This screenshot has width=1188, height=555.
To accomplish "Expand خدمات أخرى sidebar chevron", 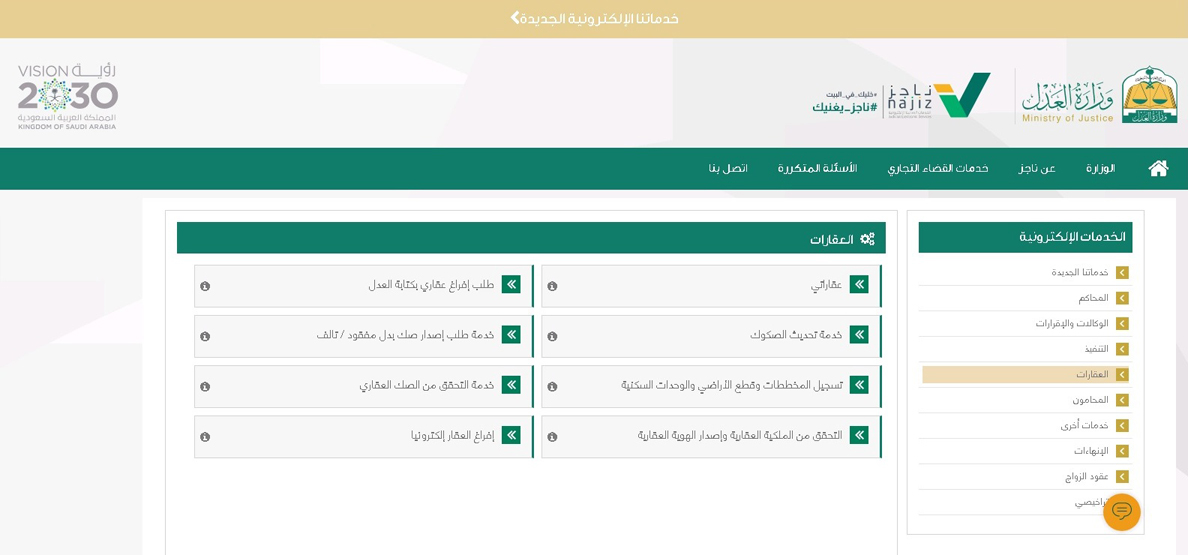I will click(x=1122, y=426).
